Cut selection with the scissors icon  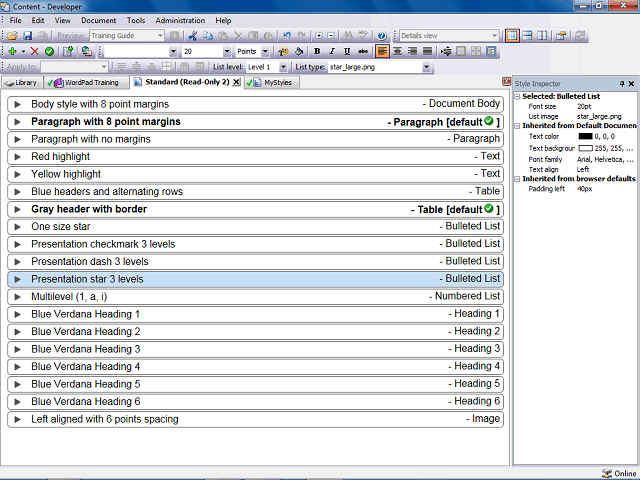coord(193,36)
